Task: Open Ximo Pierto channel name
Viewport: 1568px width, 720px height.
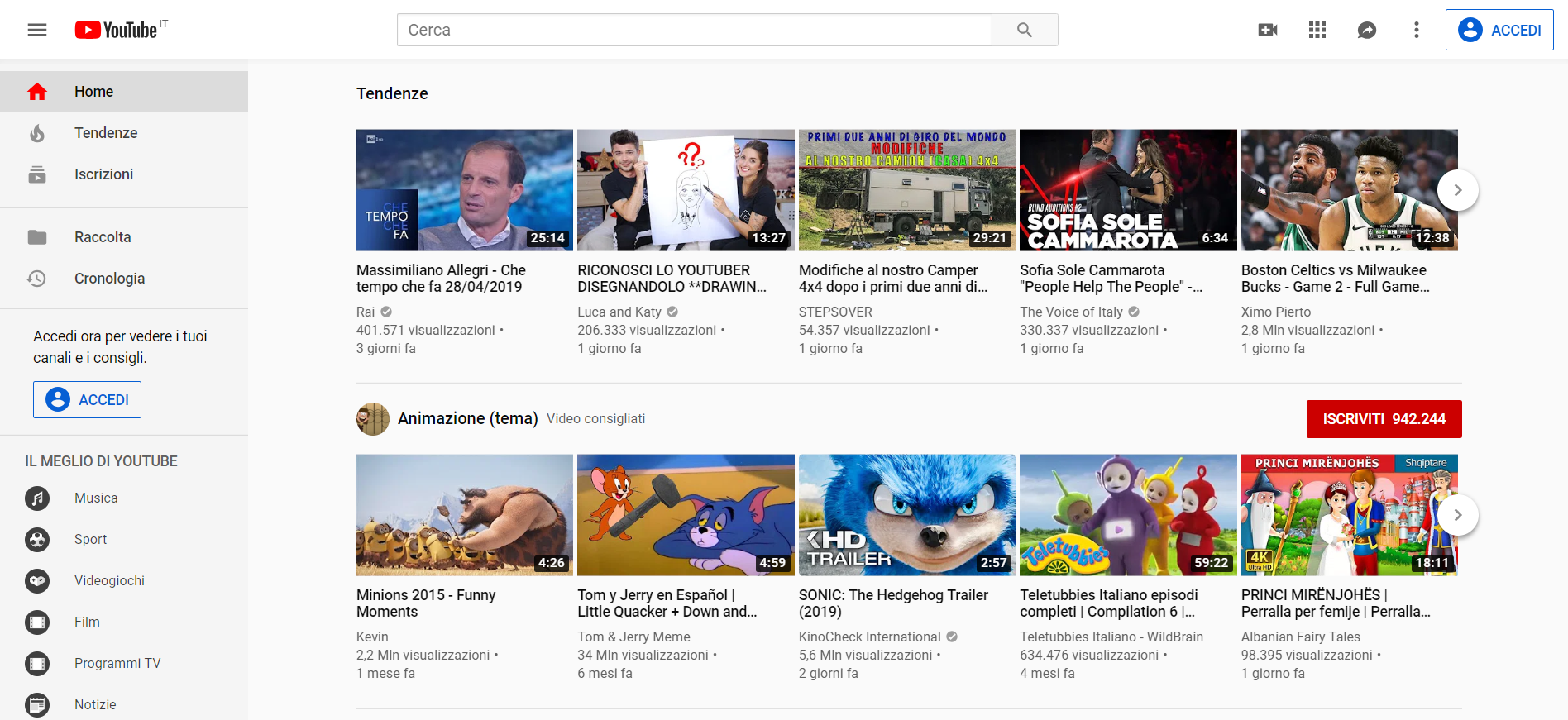Action: (x=1276, y=312)
